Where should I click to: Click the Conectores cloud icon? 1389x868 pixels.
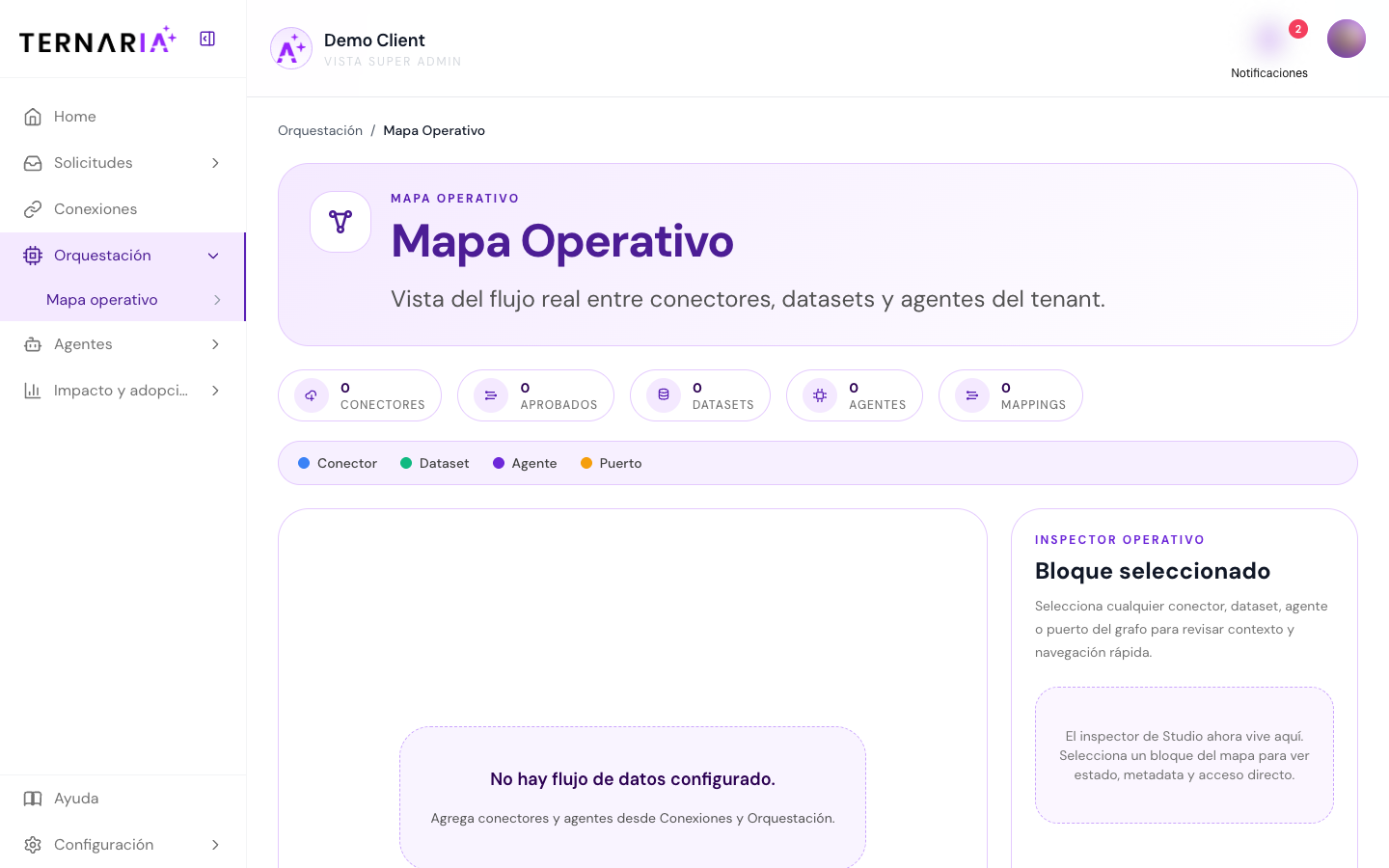pyautogui.click(x=312, y=395)
